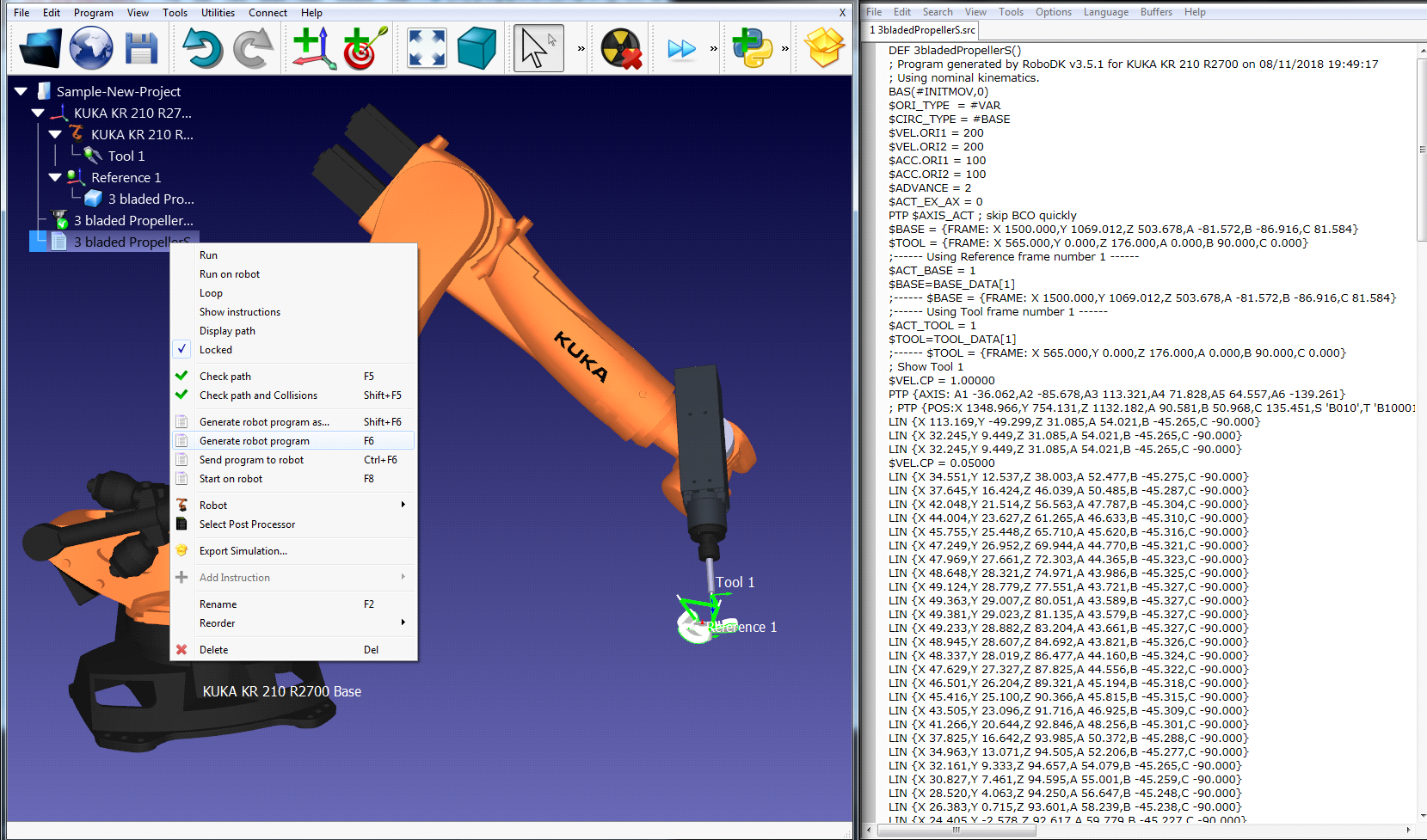This screenshot has height=840, width=1427.
Task: Switch to isometric view with the cube icon
Action: coord(477,47)
